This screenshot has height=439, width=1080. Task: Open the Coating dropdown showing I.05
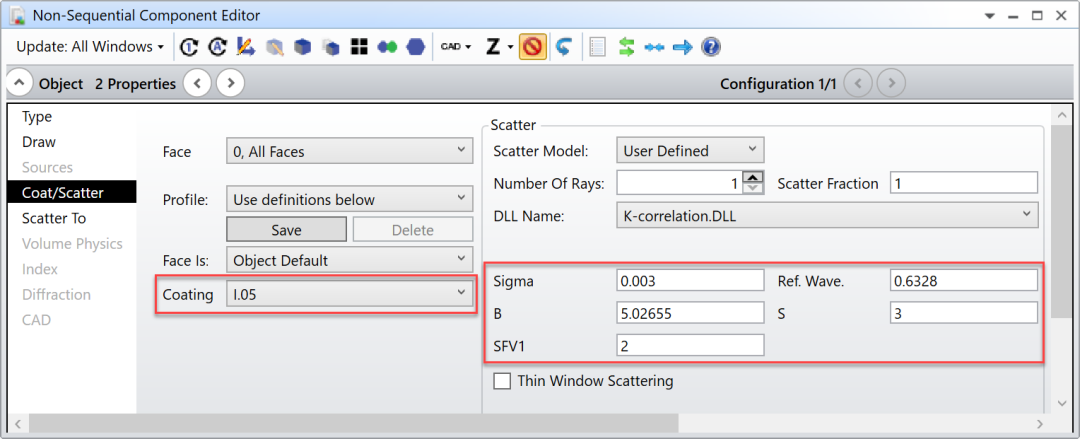click(349, 293)
